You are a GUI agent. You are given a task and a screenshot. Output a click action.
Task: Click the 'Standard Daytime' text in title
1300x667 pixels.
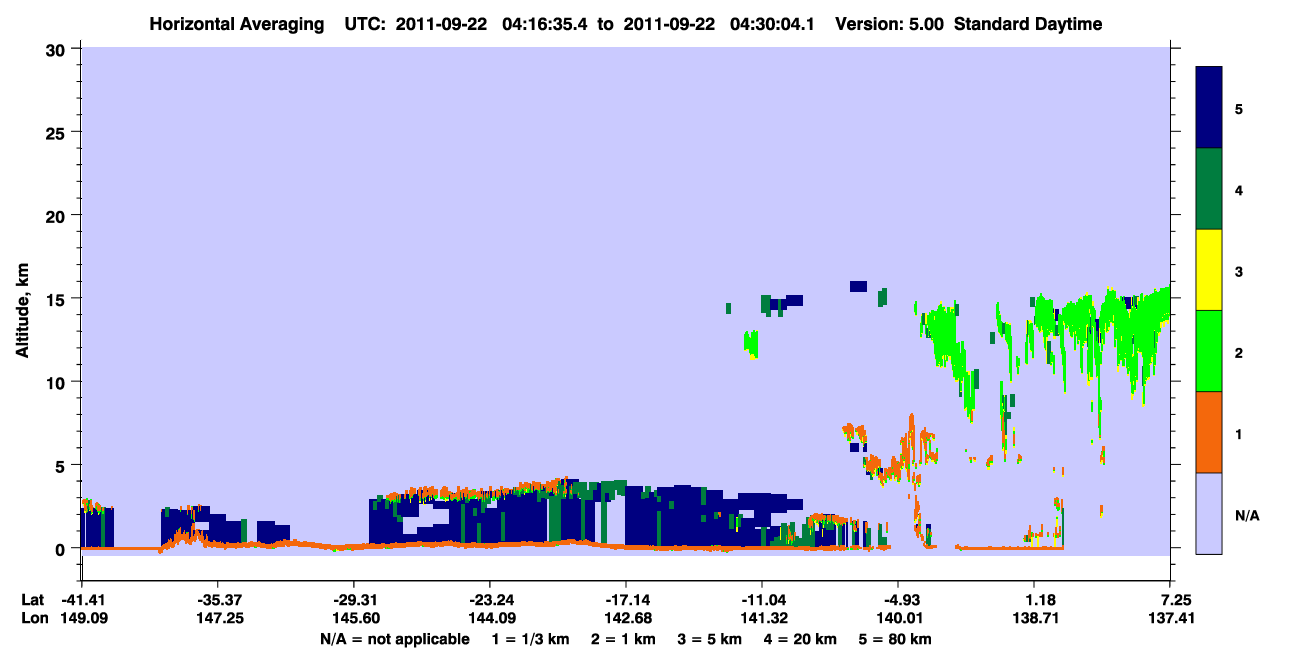pos(1028,24)
